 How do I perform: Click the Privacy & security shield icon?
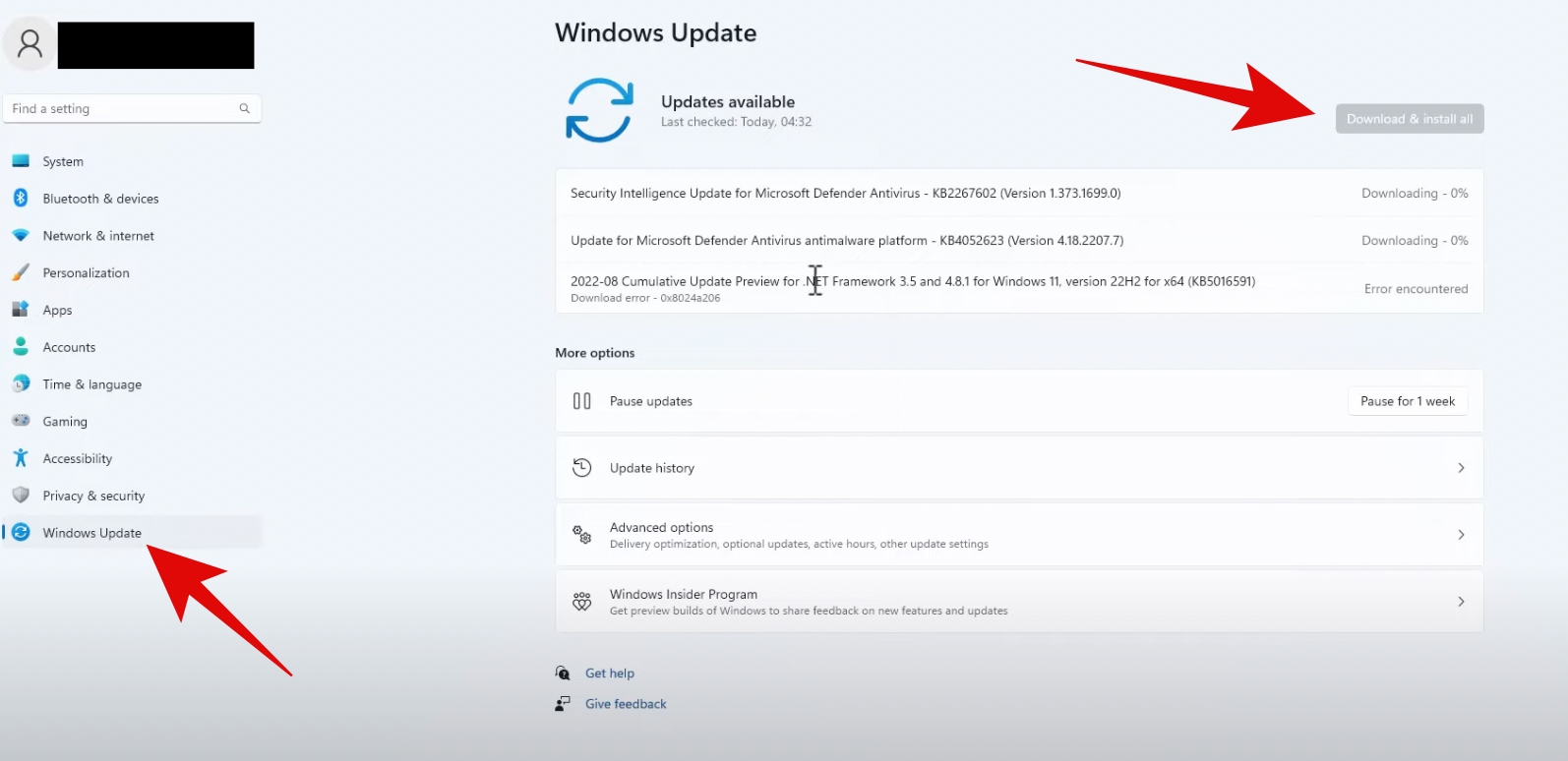[21, 496]
